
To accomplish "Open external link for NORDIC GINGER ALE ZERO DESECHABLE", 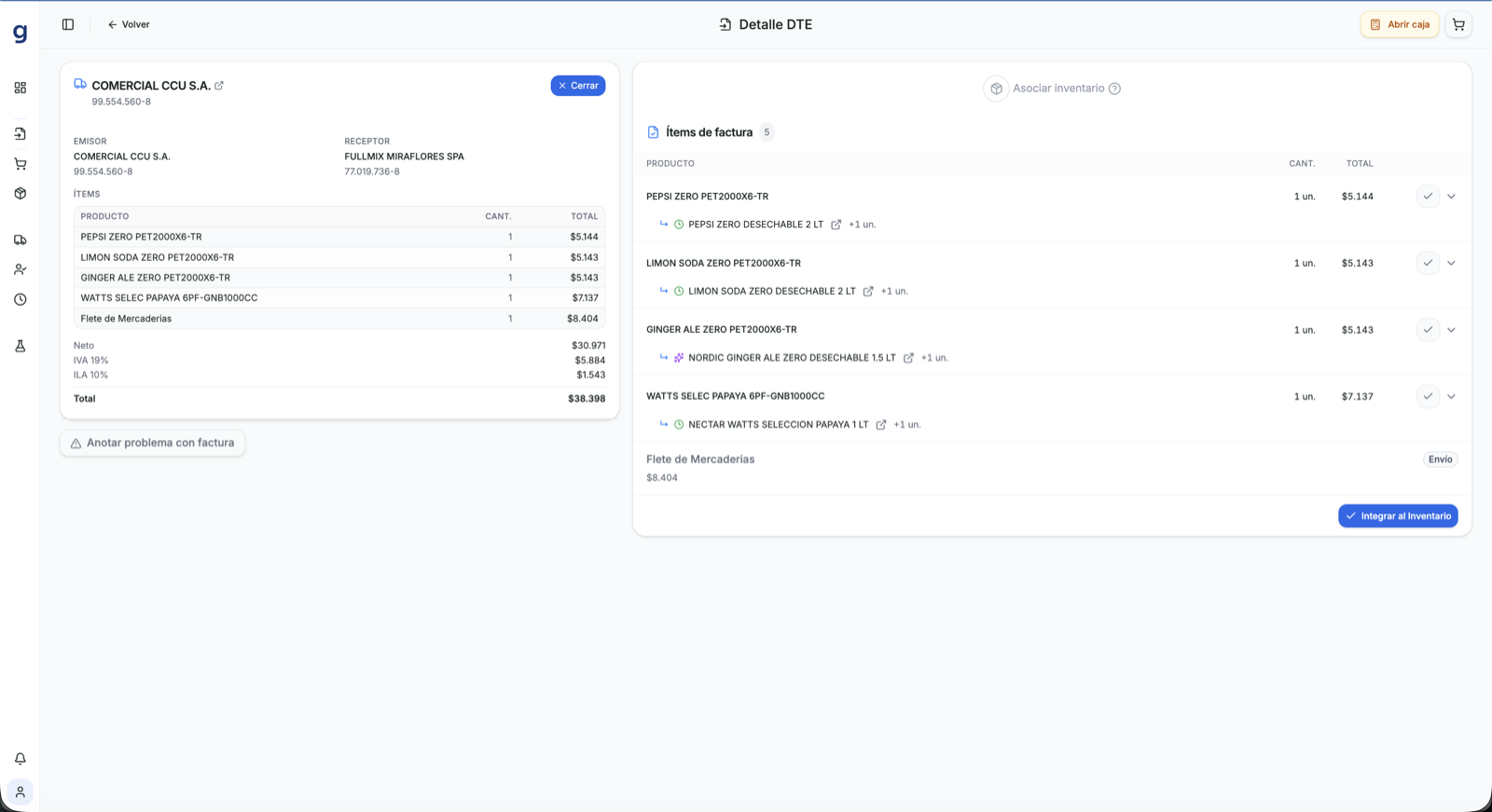I will (x=908, y=358).
